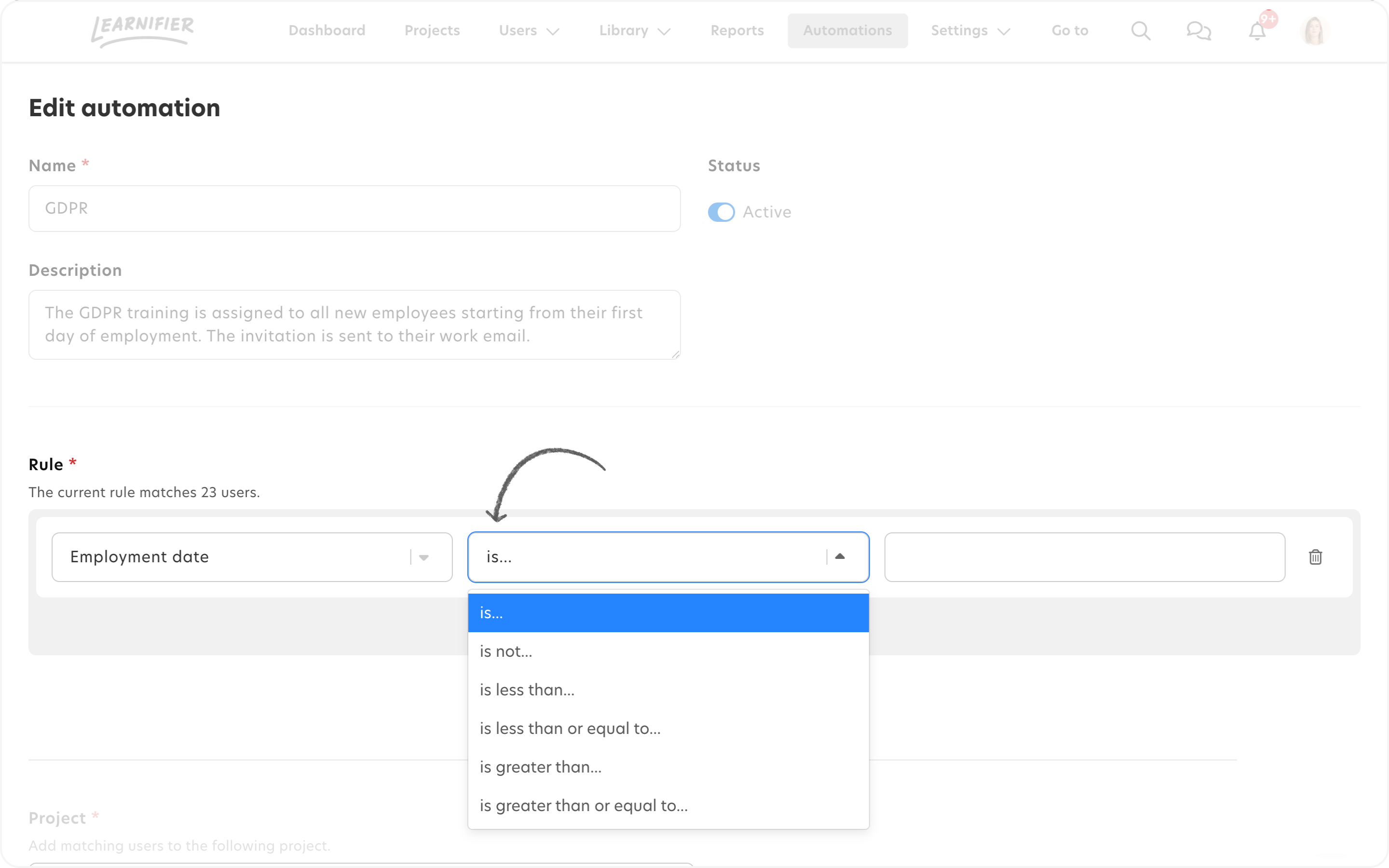Expand the Settings menu
The width and height of the screenshot is (1389, 868).
click(970, 30)
